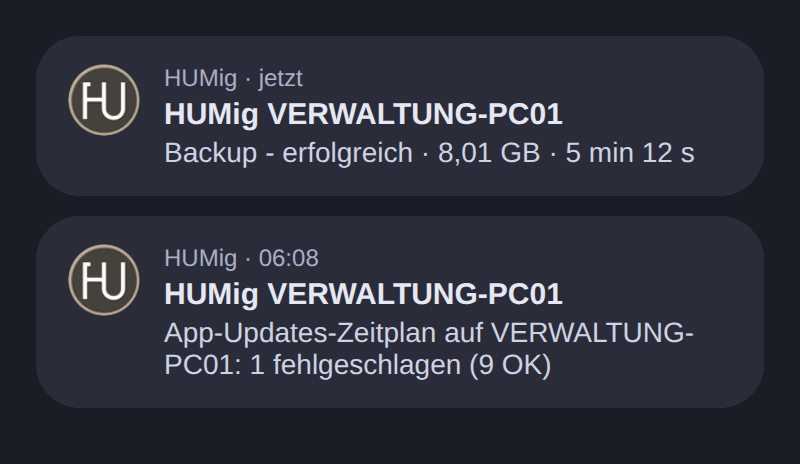
Task: Select the title of the 06:08 notification
Action: tap(363, 294)
